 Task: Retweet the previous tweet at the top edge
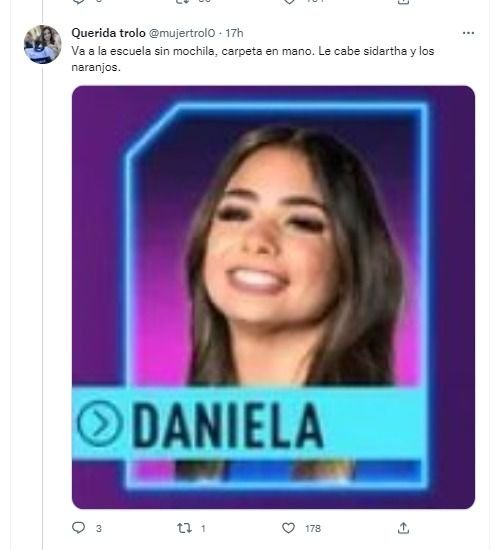pos(183,2)
